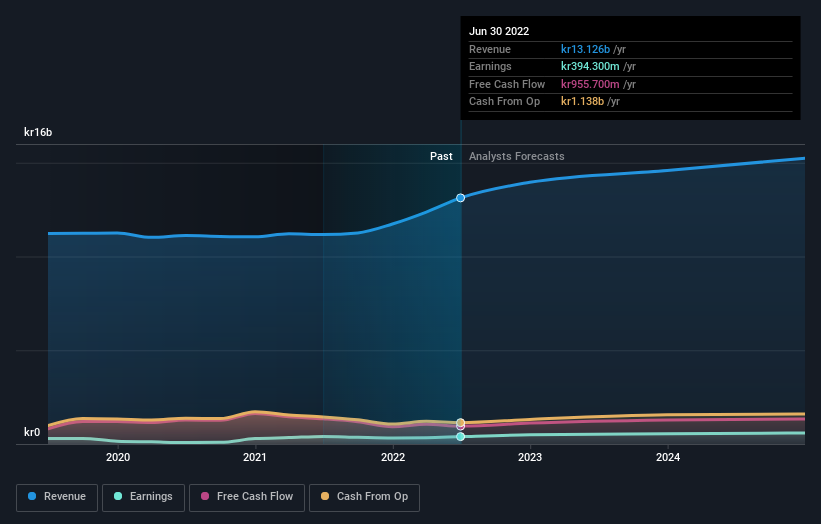The width and height of the screenshot is (821, 524).
Task: Click the Analysts Forecasts label
Action: [517, 157]
